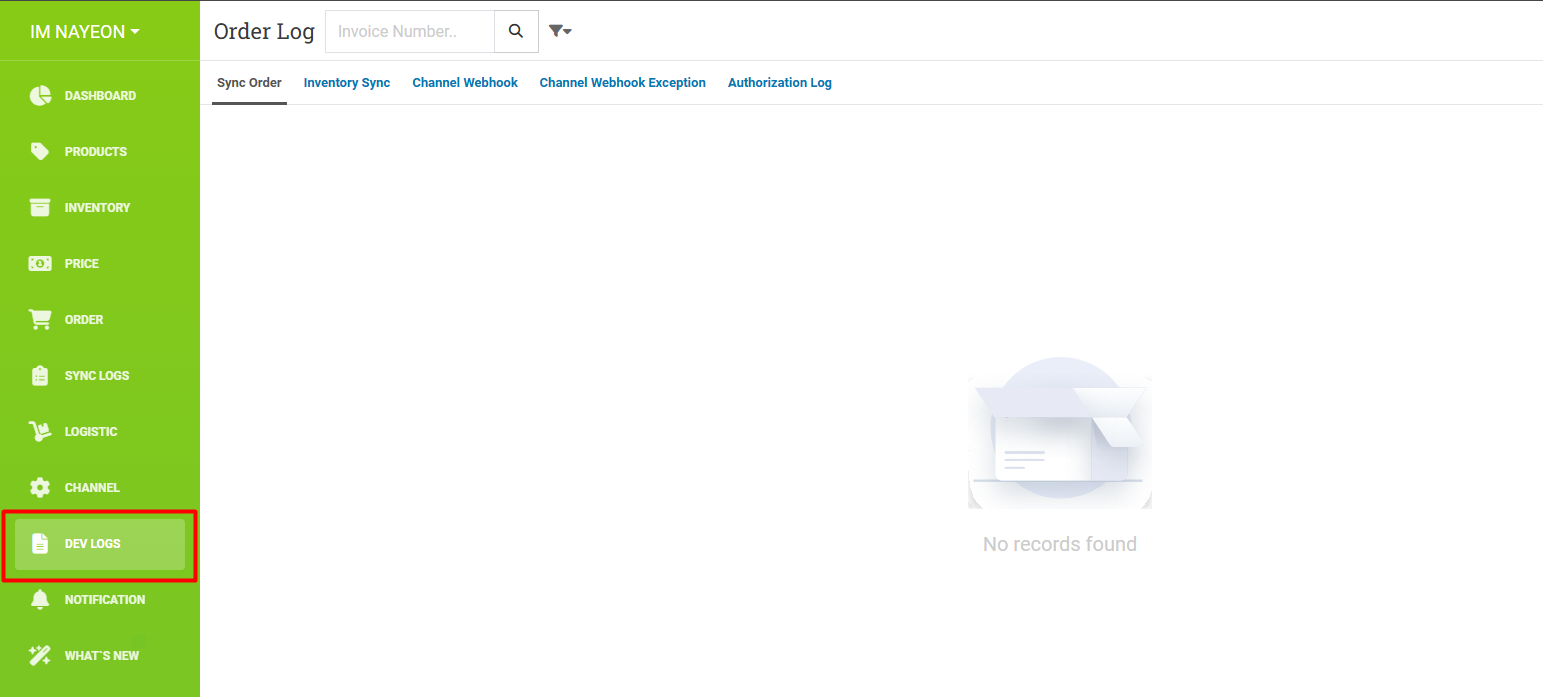Open Logistic from the sidebar
Image resolution: width=1543 pixels, height=697 pixels.
click(x=100, y=432)
